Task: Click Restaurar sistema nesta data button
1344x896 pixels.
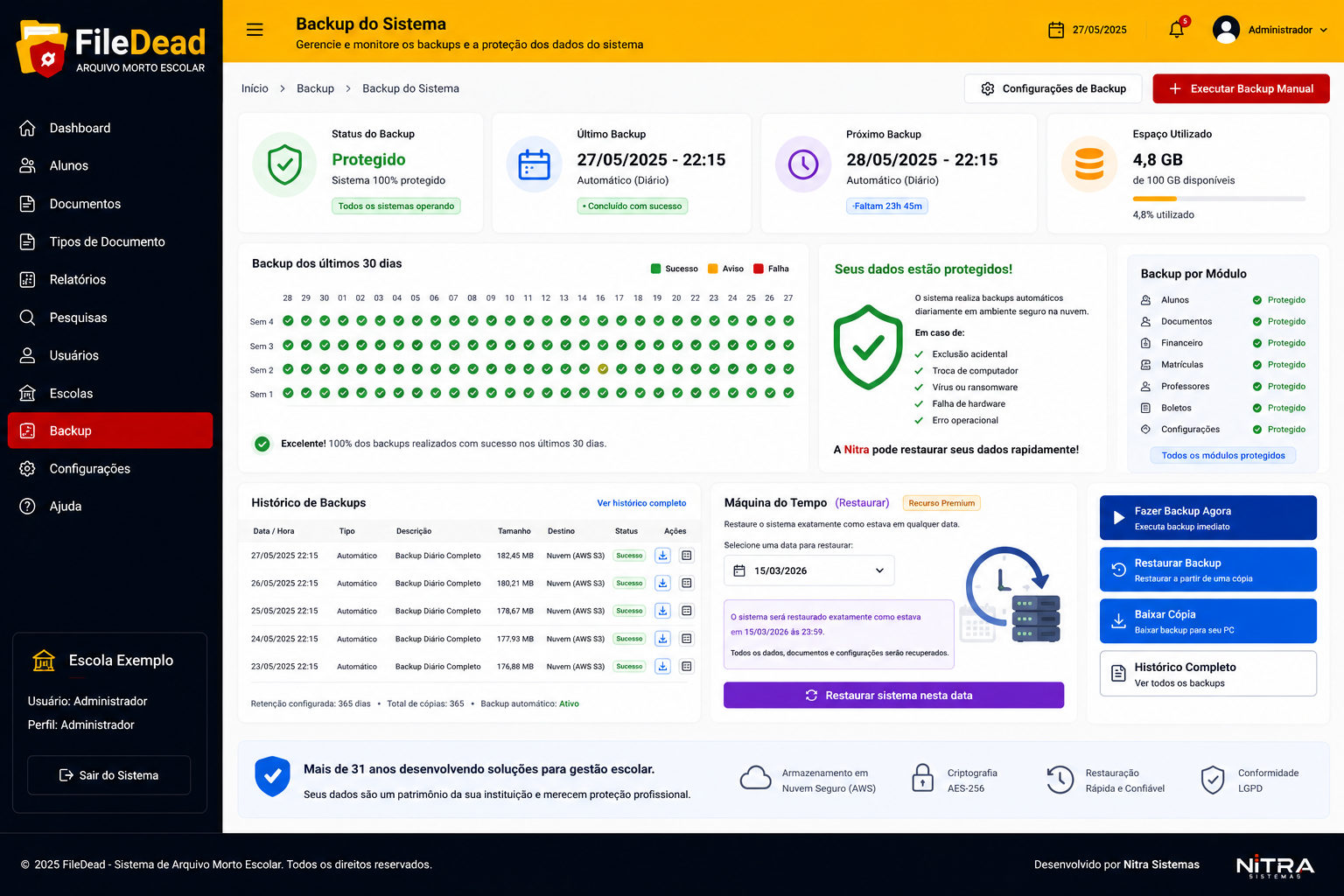Action: point(893,696)
